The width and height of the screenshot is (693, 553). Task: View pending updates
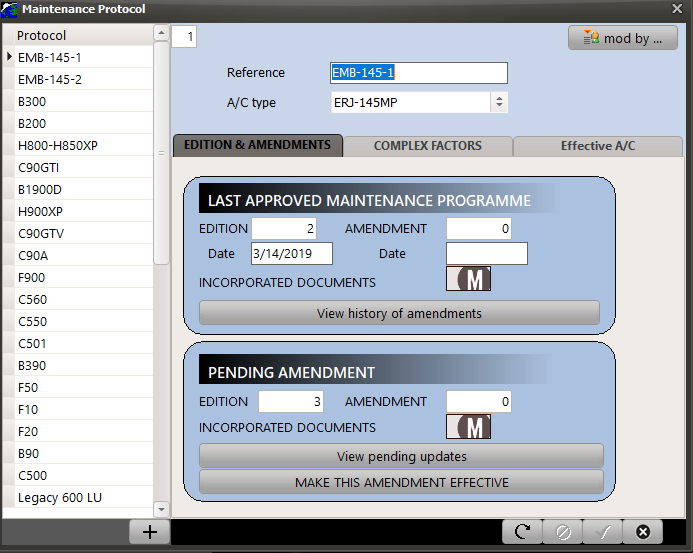401,456
